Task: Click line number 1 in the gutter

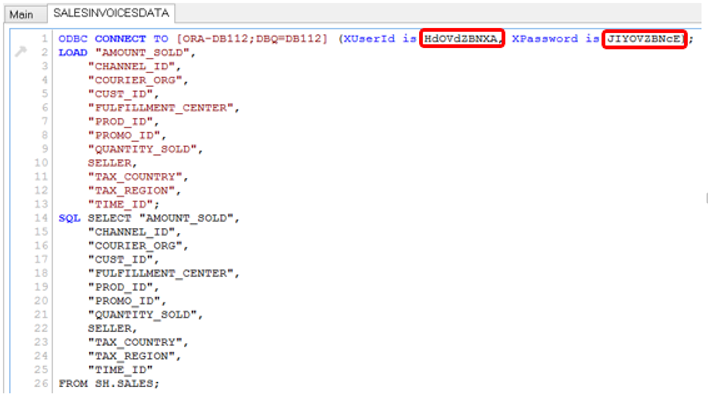Action: click(44, 39)
